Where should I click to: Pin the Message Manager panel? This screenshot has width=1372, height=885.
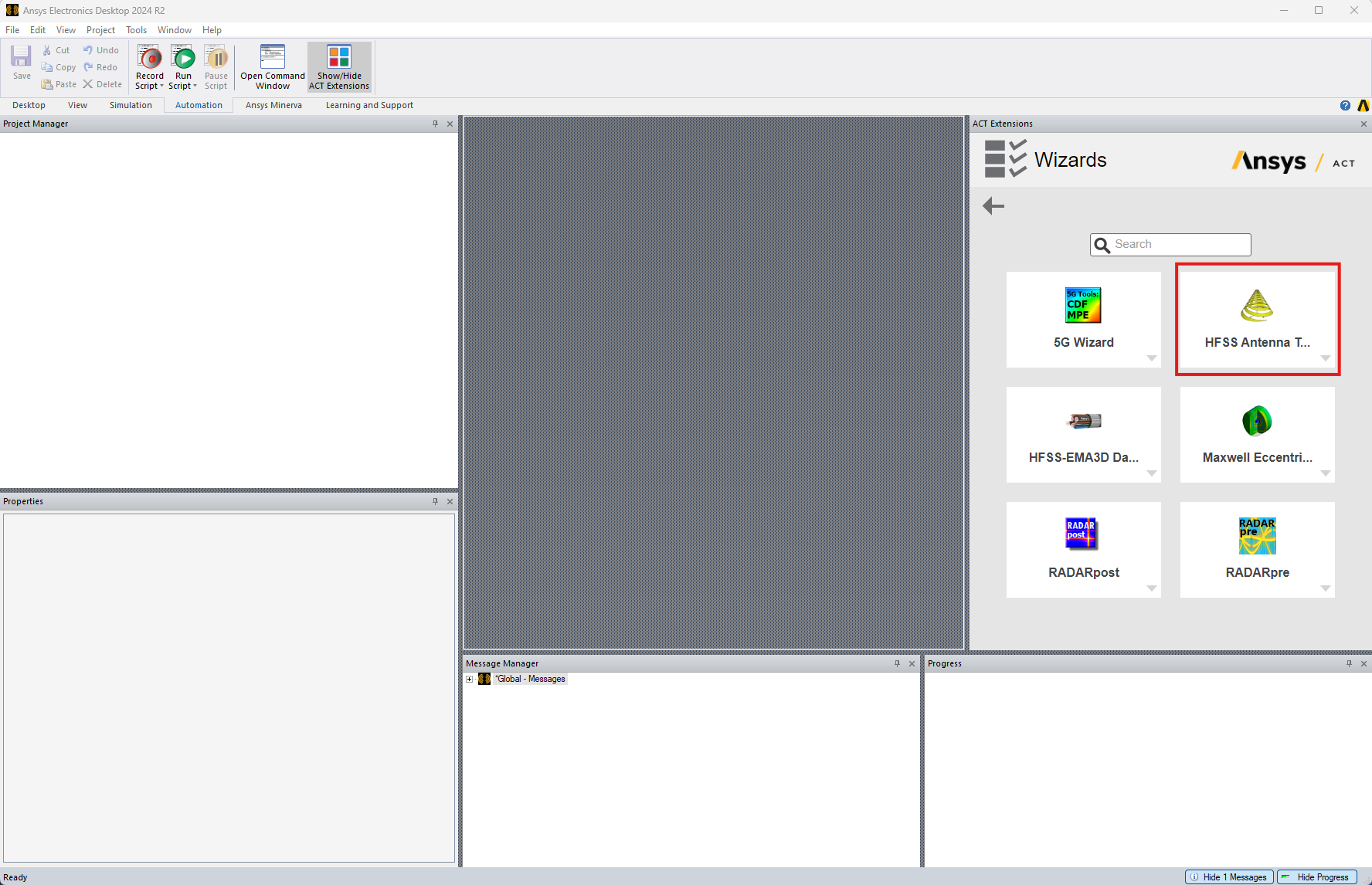[x=897, y=663]
